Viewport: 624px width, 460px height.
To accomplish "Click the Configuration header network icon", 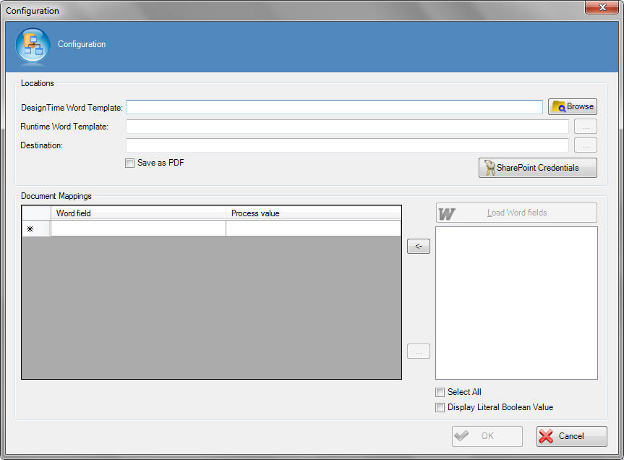I will [32, 45].
